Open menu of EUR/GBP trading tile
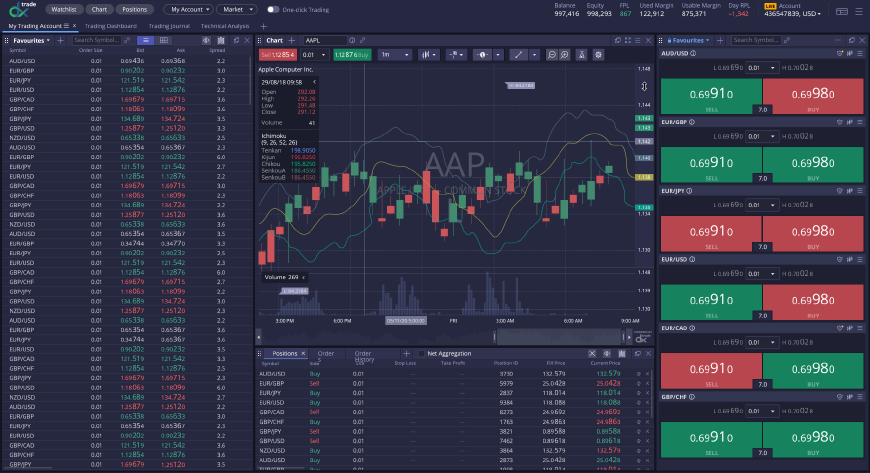Viewport: 870px width, 473px height. (x=859, y=122)
